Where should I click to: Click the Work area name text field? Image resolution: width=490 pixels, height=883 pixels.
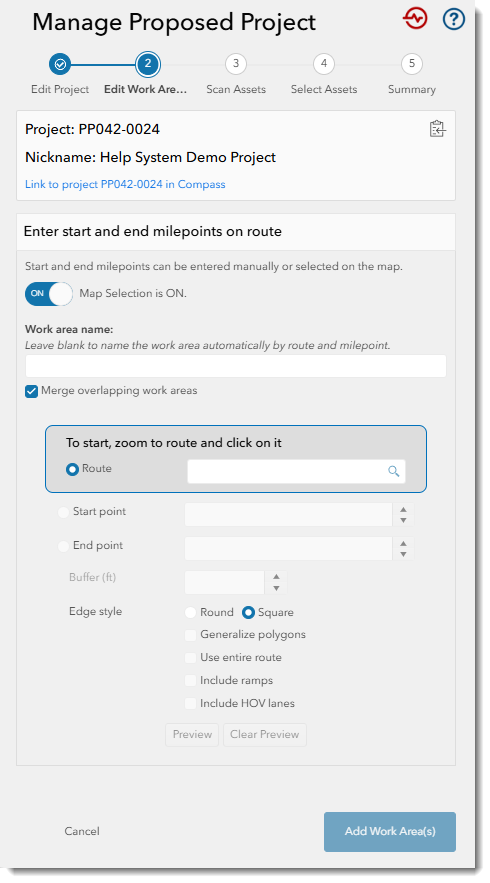[235, 366]
